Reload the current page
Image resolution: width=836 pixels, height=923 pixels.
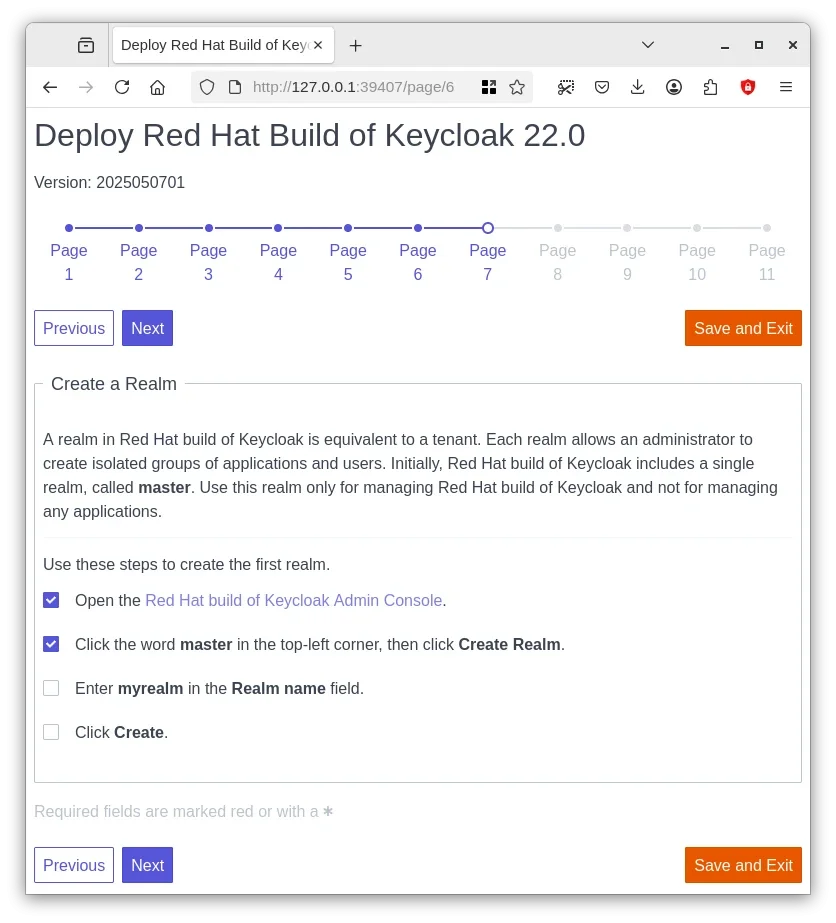point(122,87)
